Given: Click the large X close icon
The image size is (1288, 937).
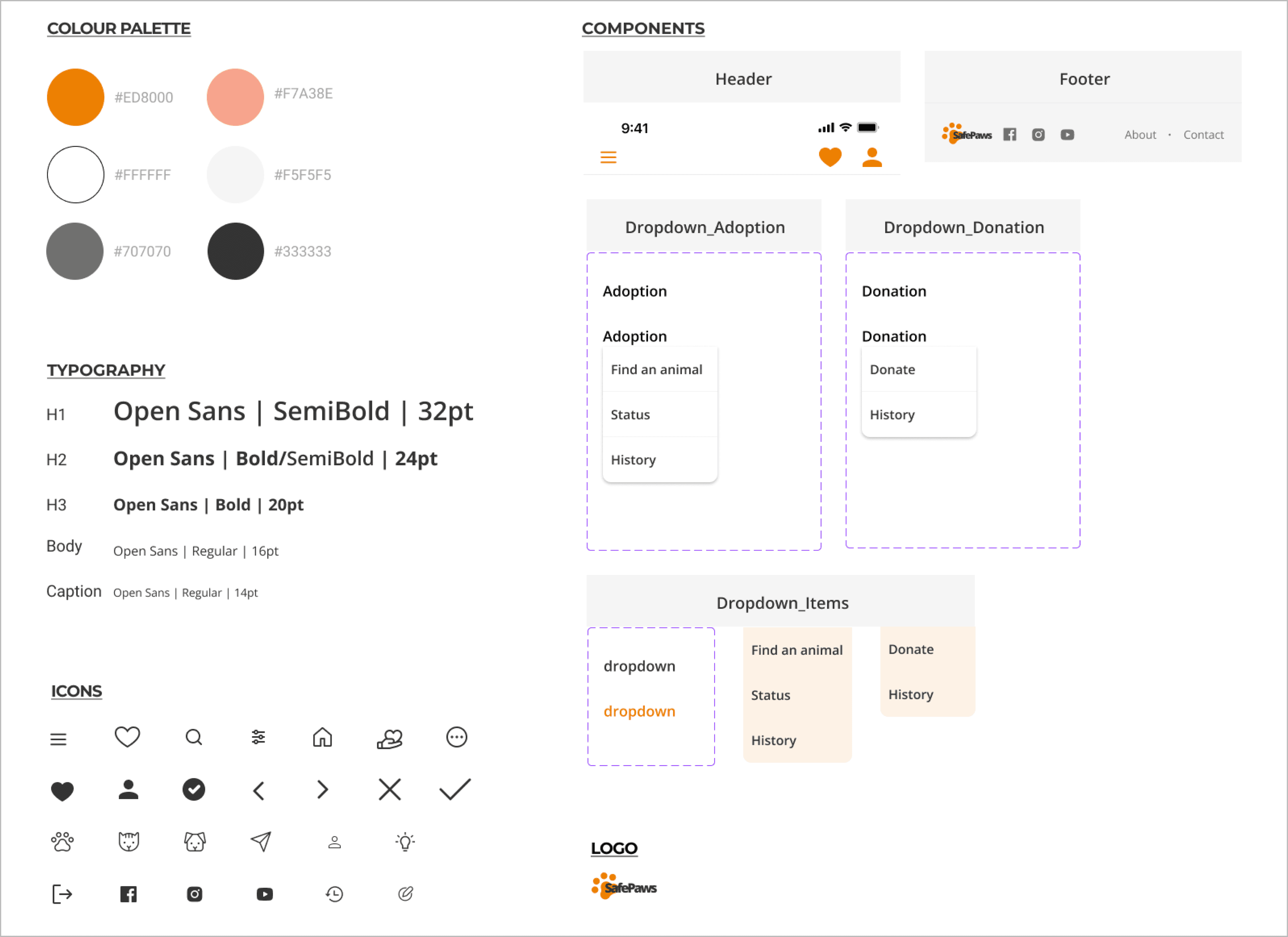Looking at the screenshot, I should point(389,789).
